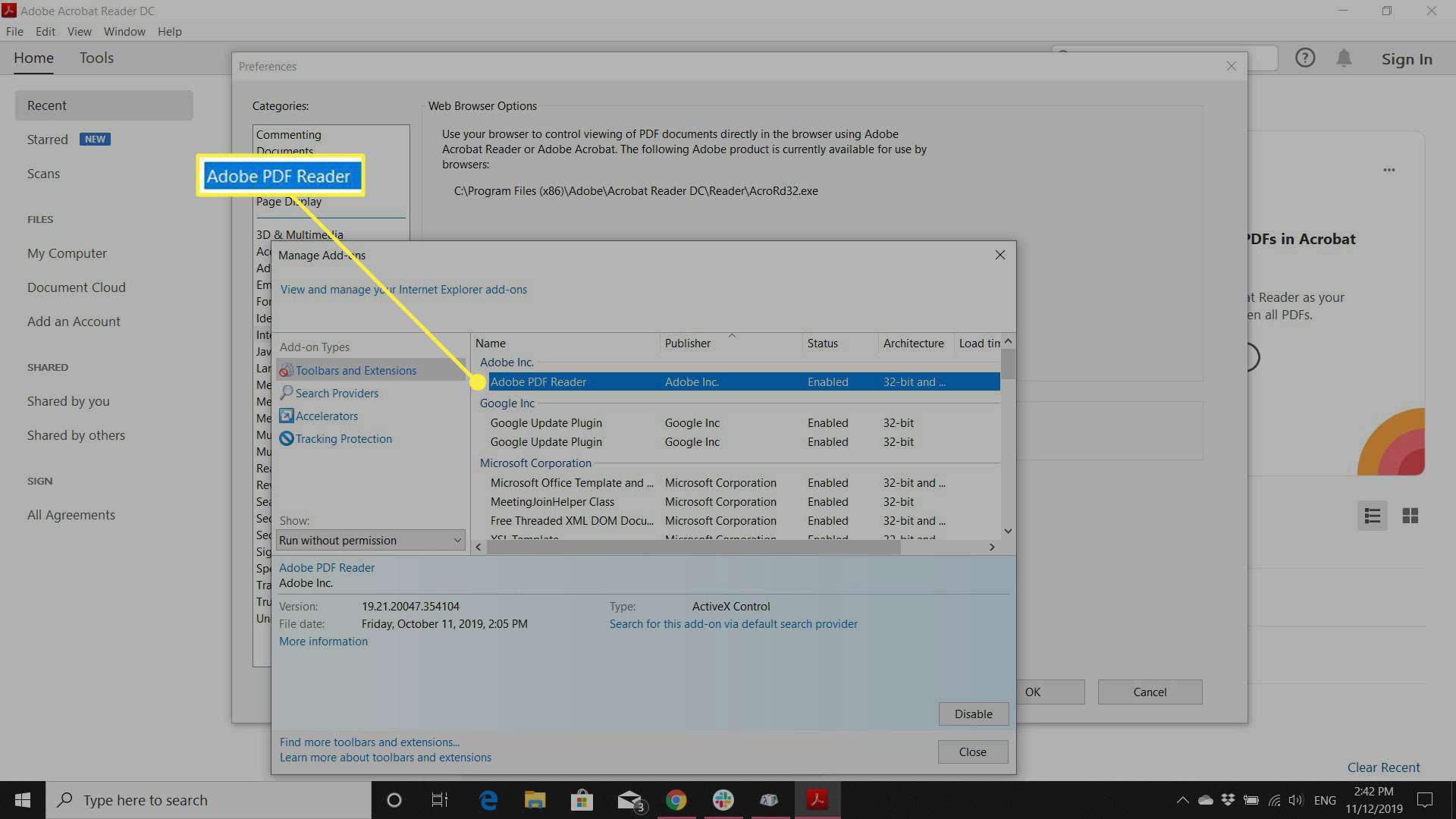Search for add-on via default provider link
1456x819 pixels.
point(733,623)
